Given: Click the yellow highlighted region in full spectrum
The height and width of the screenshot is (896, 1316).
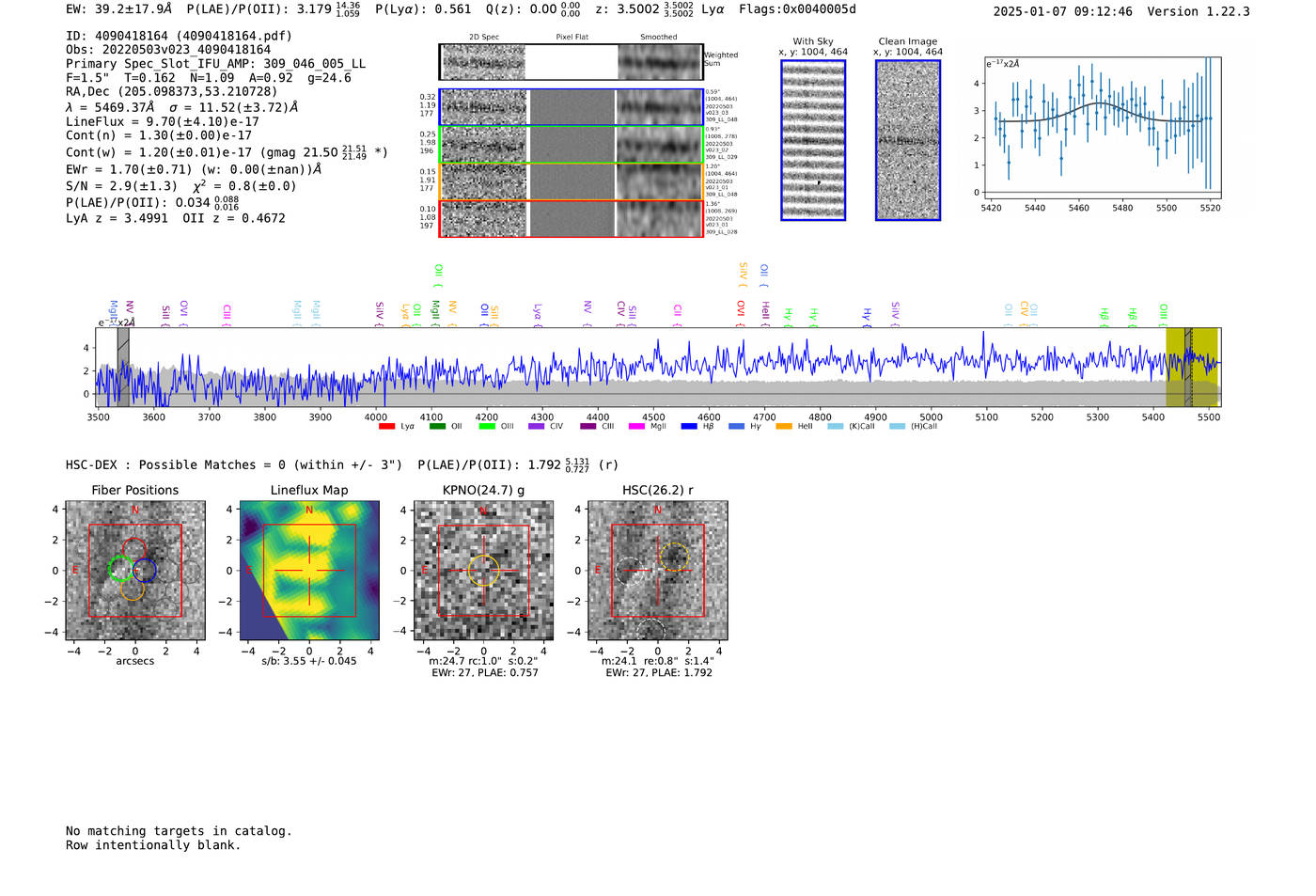Looking at the screenshot, I should (x=1175, y=367).
